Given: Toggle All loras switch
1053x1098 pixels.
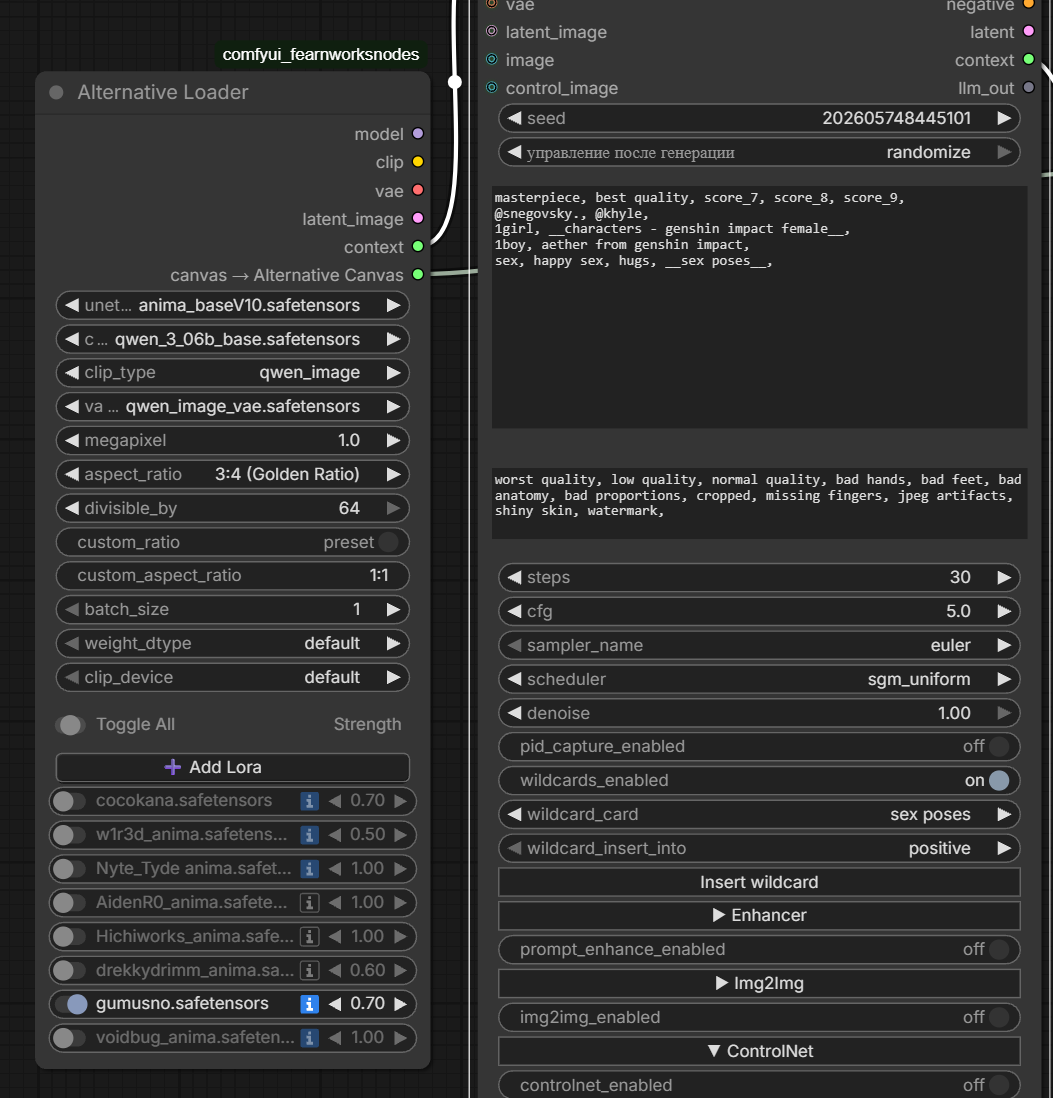Looking at the screenshot, I should (71, 725).
